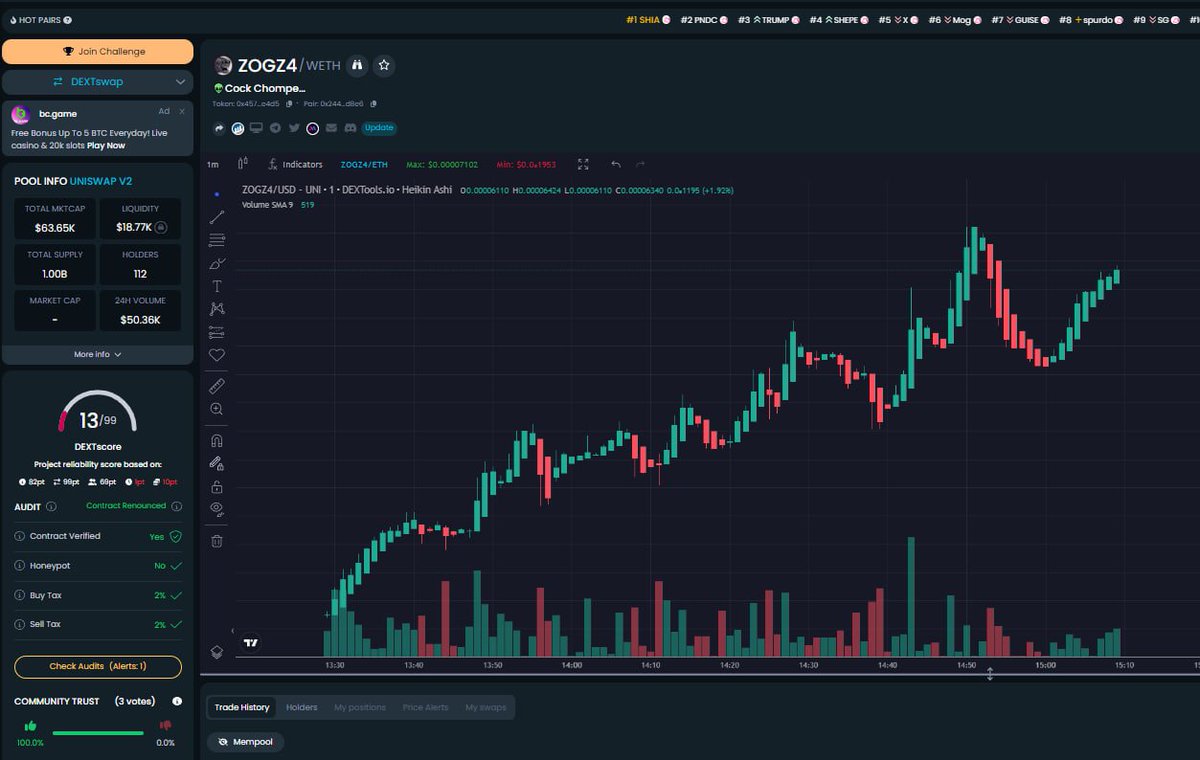Click the Join Challenge button
This screenshot has width=1200, height=760.
tap(98, 51)
